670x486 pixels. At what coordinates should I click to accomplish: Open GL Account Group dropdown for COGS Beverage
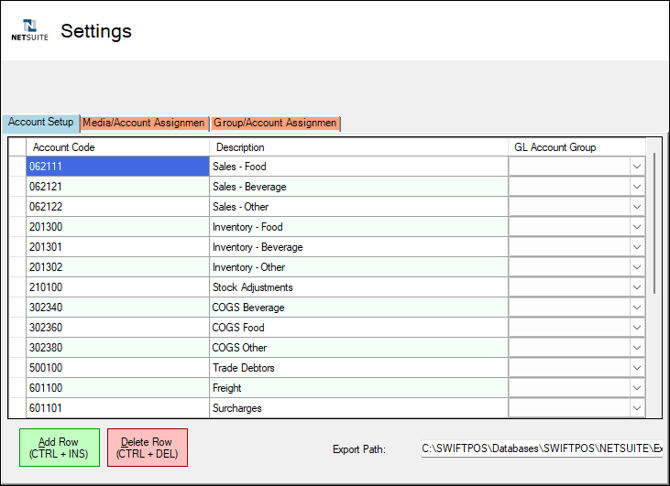(637, 307)
